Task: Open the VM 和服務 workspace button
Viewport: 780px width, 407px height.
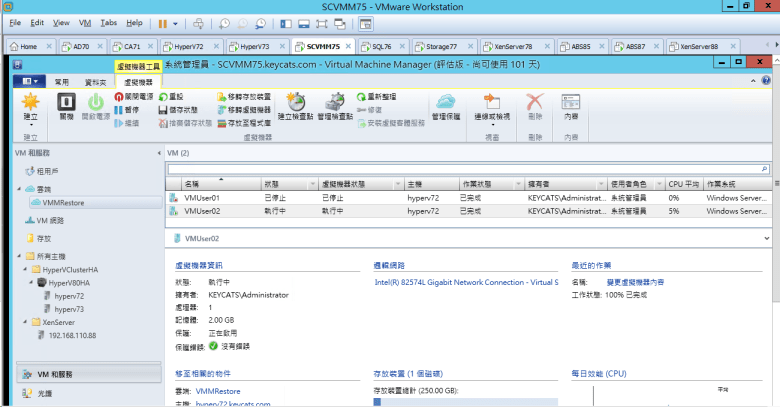Action: [x=55, y=374]
